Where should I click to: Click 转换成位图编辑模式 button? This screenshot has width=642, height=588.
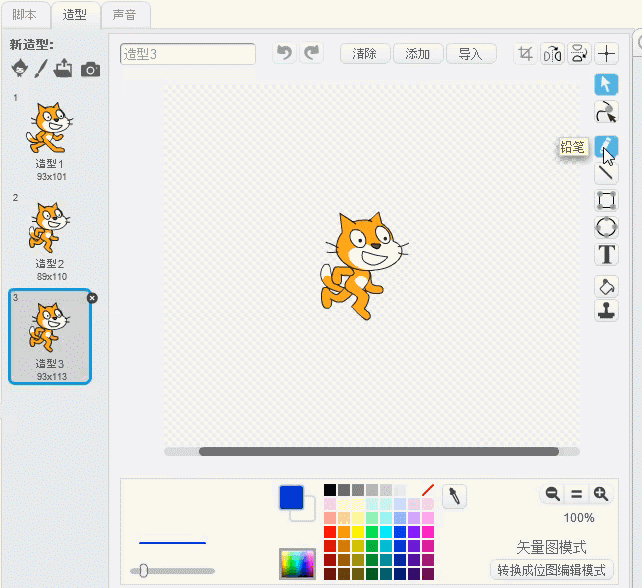click(x=552, y=570)
